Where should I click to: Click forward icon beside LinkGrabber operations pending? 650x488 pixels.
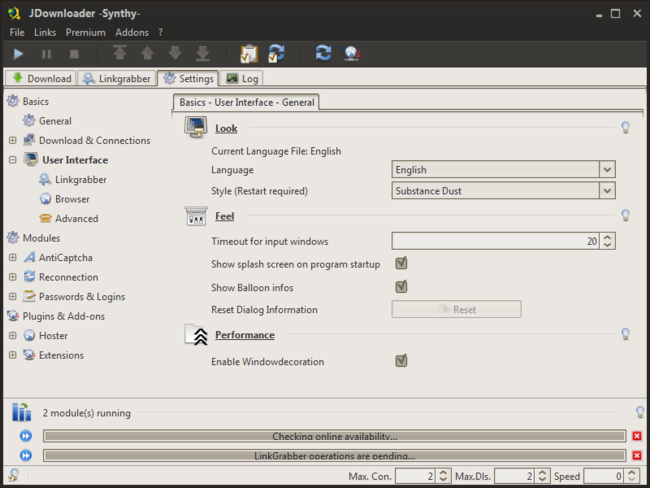point(26,456)
